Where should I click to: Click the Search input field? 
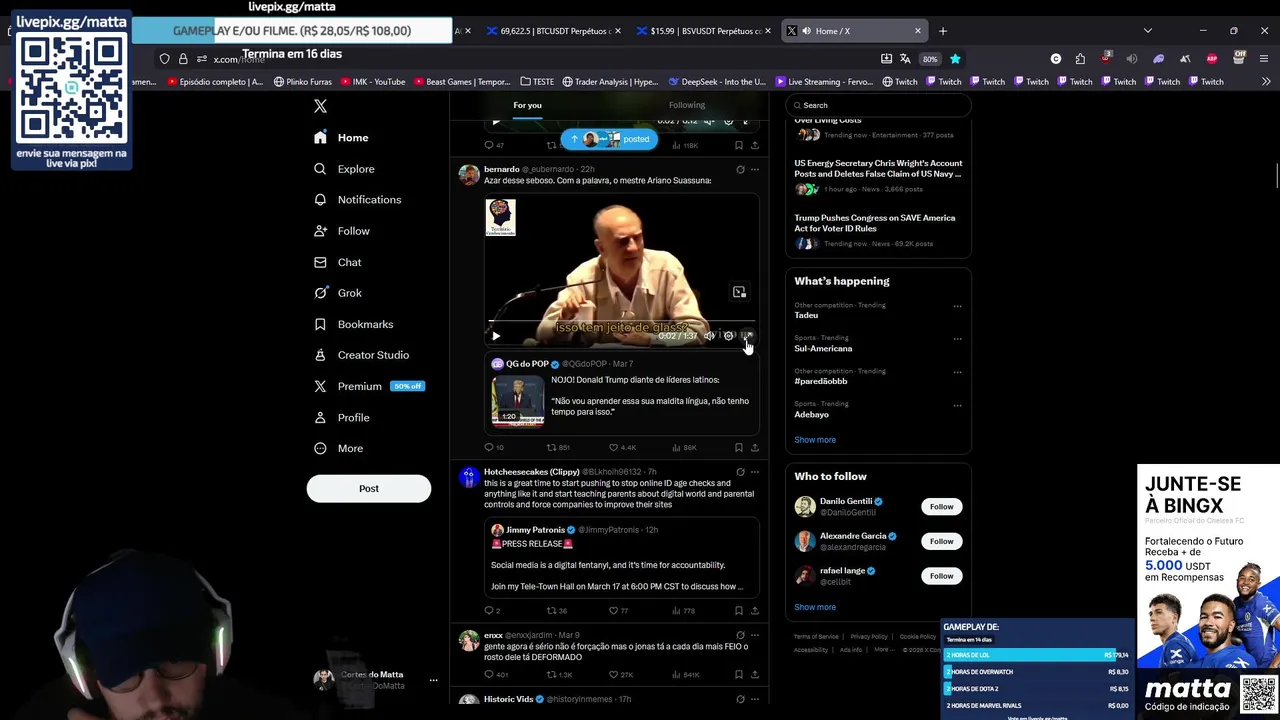[x=878, y=105]
